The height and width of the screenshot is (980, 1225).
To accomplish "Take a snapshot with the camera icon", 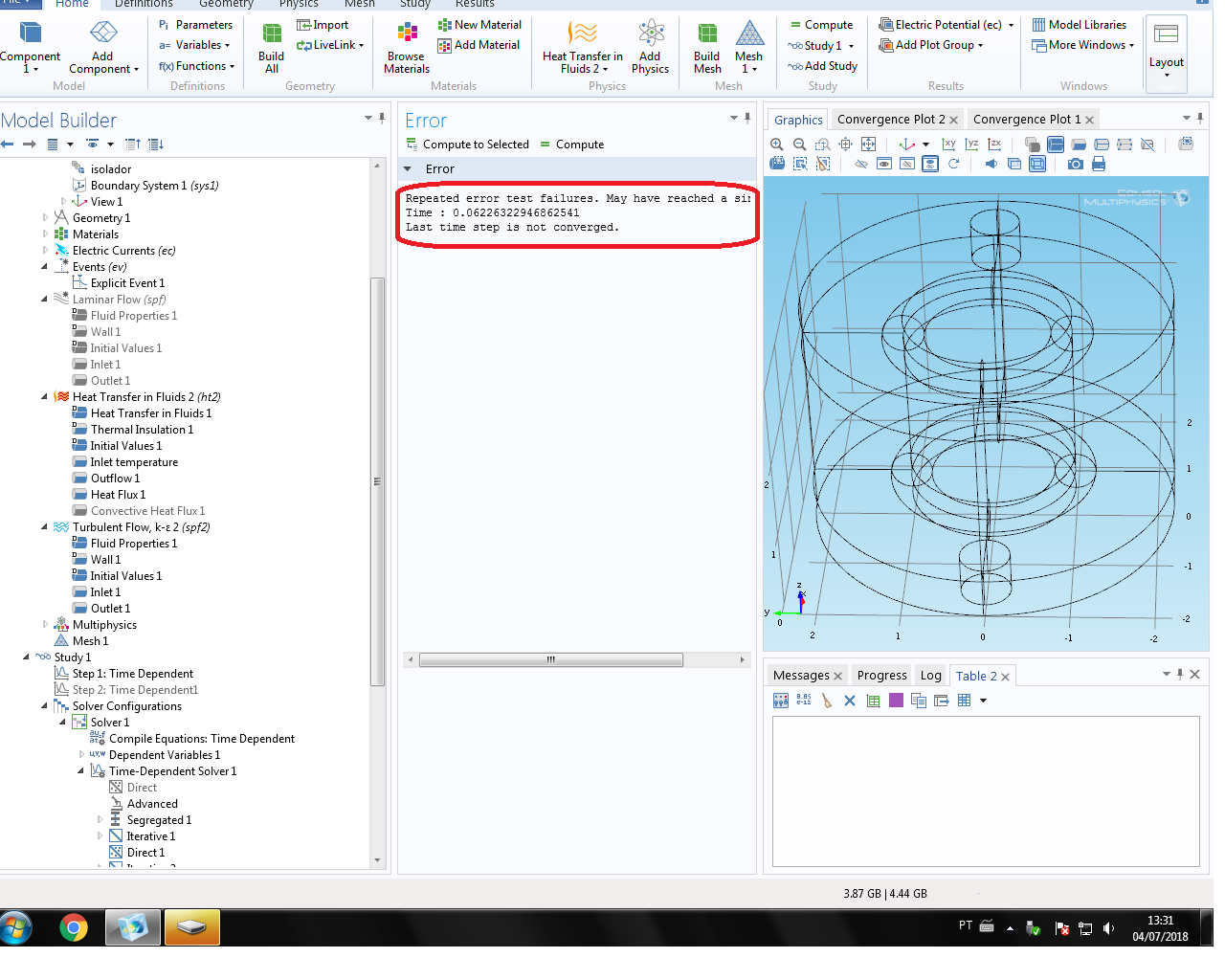I will click(1076, 165).
